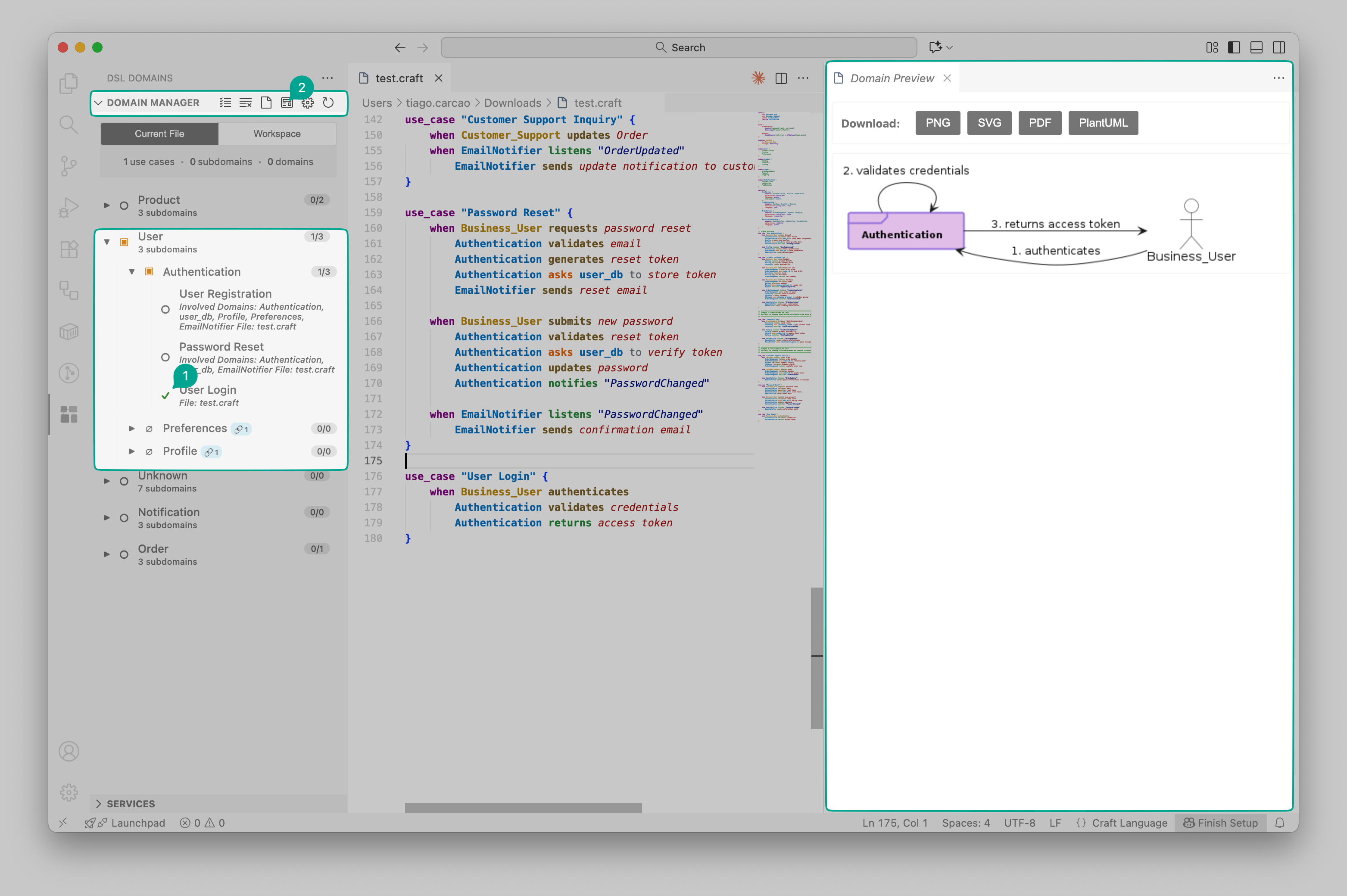The height and width of the screenshot is (896, 1347).
Task: Expand the Notification domain arrow
Action: (x=107, y=518)
